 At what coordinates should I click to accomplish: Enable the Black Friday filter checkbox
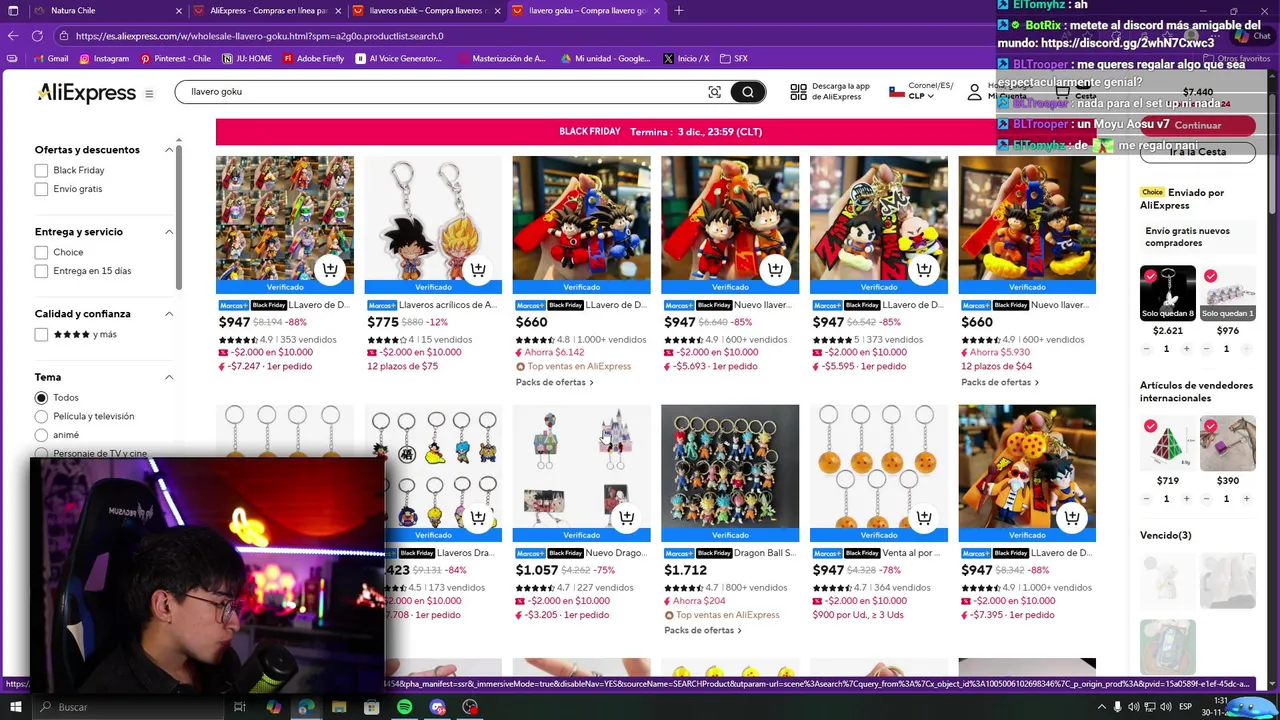pos(41,171)
